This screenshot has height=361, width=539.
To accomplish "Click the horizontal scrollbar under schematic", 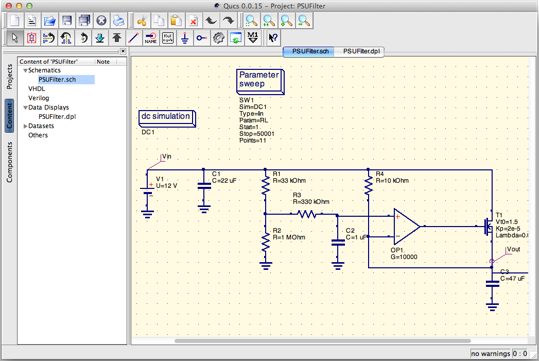I will 322,341.
